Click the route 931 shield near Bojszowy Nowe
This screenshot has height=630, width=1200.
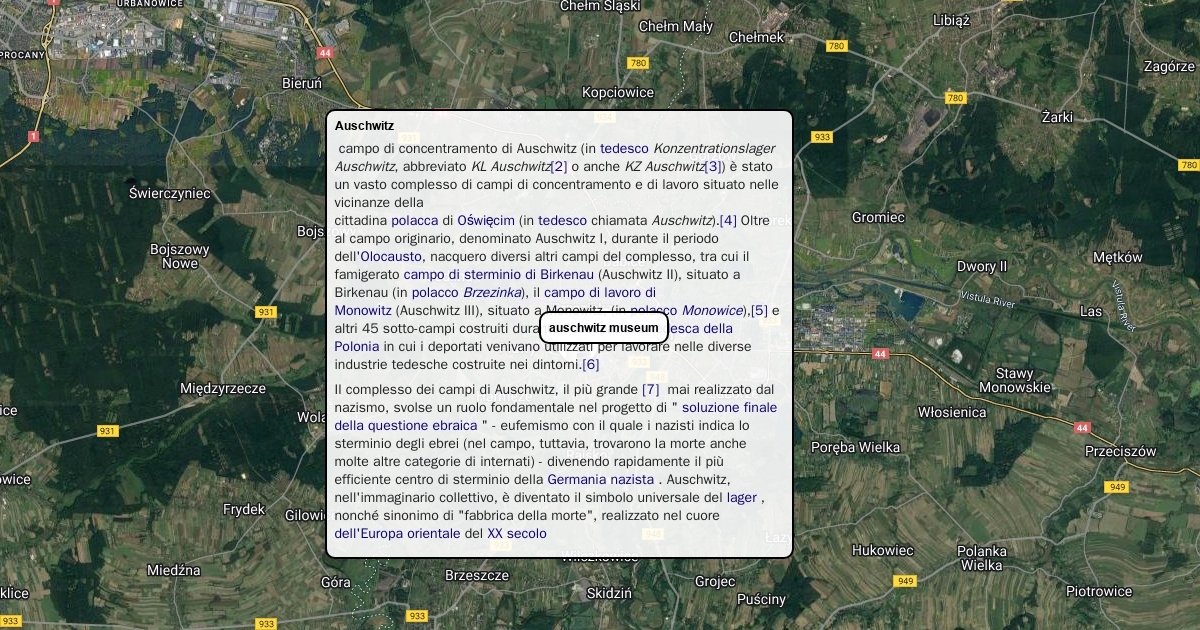tap(265, 312)
